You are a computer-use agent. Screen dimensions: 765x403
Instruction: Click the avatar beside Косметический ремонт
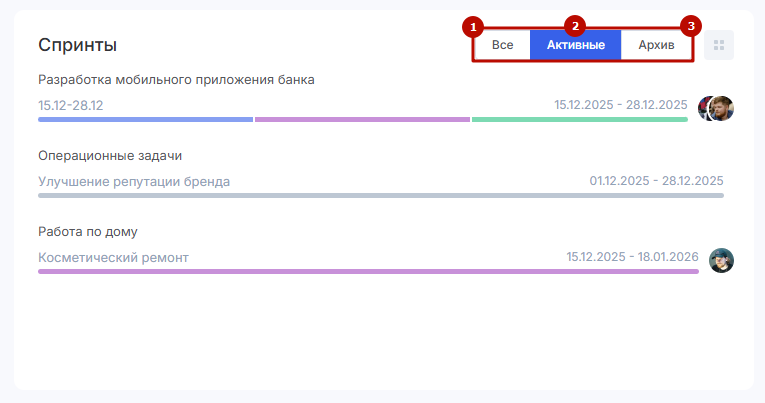[x=721, y=260]
